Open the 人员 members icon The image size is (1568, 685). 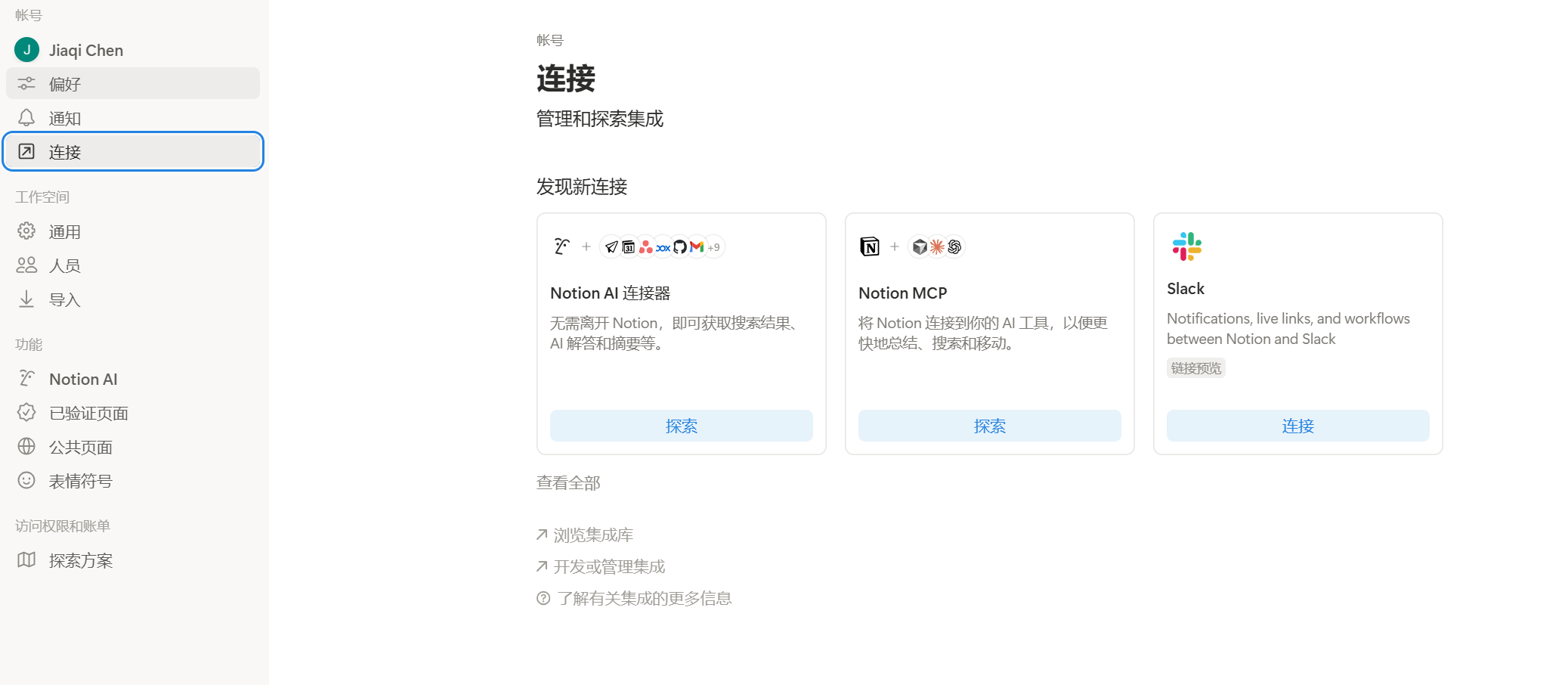(x=26, y=265)
